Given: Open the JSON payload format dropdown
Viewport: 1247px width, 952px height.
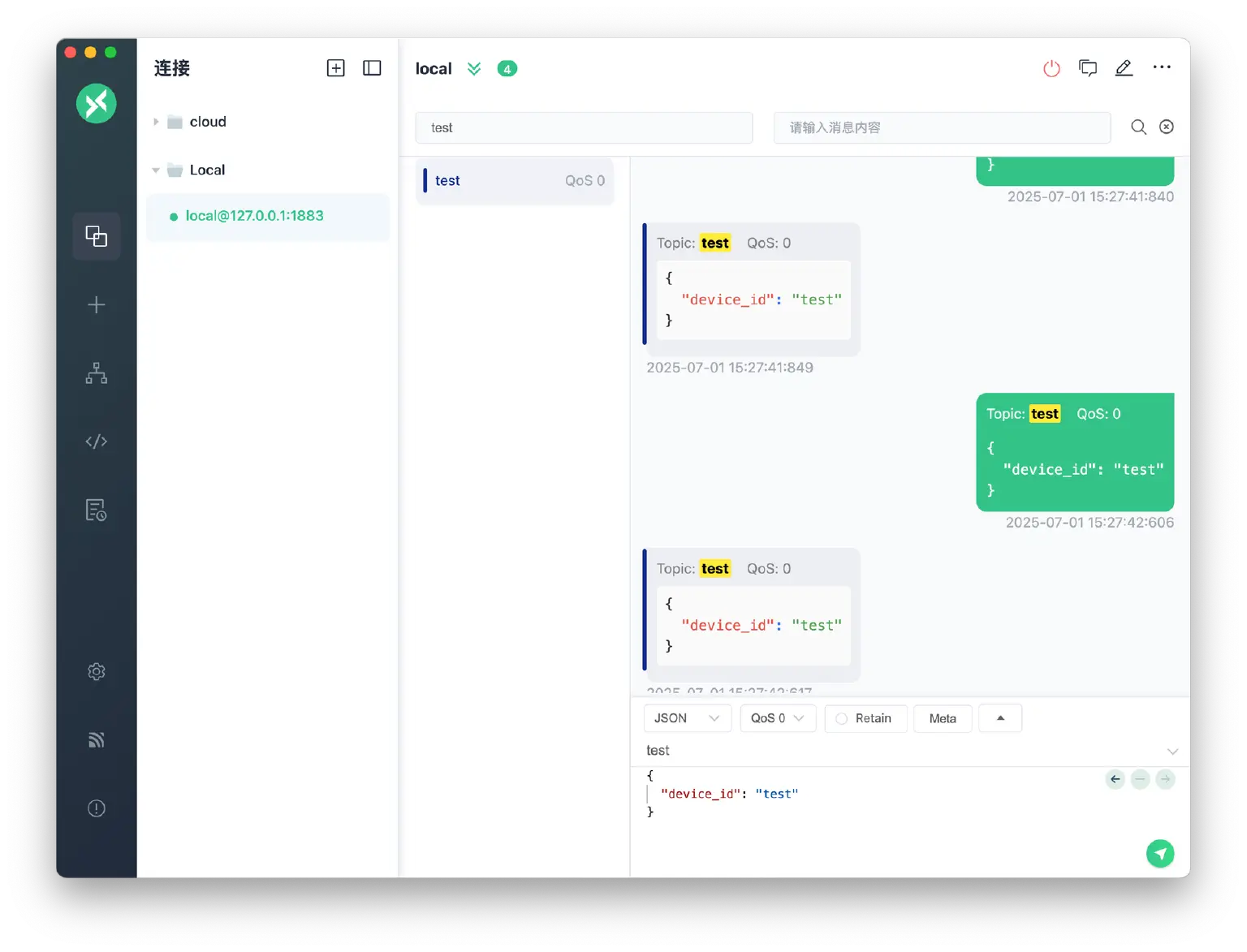Looking at the screenshot, I should pos(687,718).
